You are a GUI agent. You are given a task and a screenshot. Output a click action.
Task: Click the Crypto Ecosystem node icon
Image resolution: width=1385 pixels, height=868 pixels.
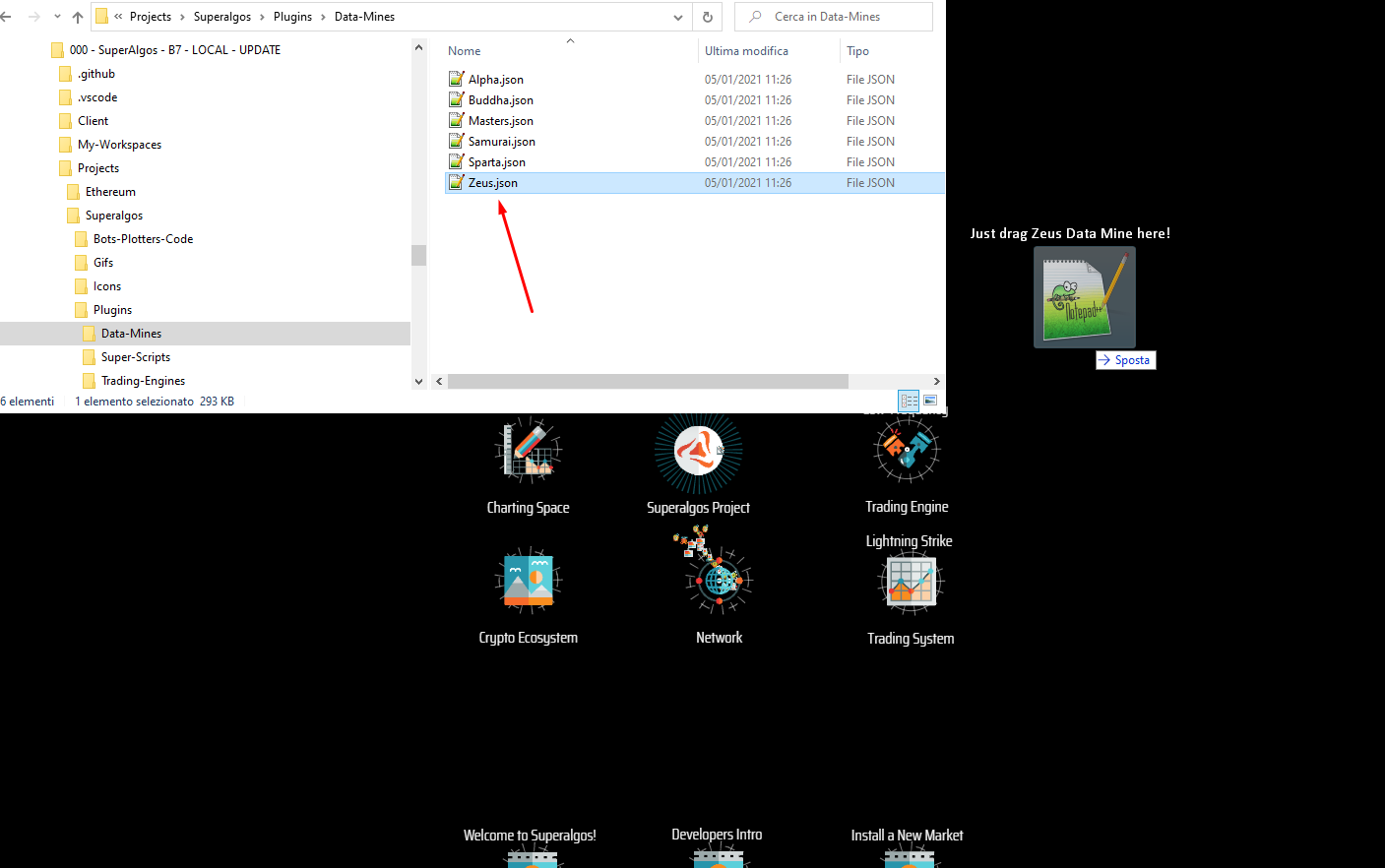[529, 581]
